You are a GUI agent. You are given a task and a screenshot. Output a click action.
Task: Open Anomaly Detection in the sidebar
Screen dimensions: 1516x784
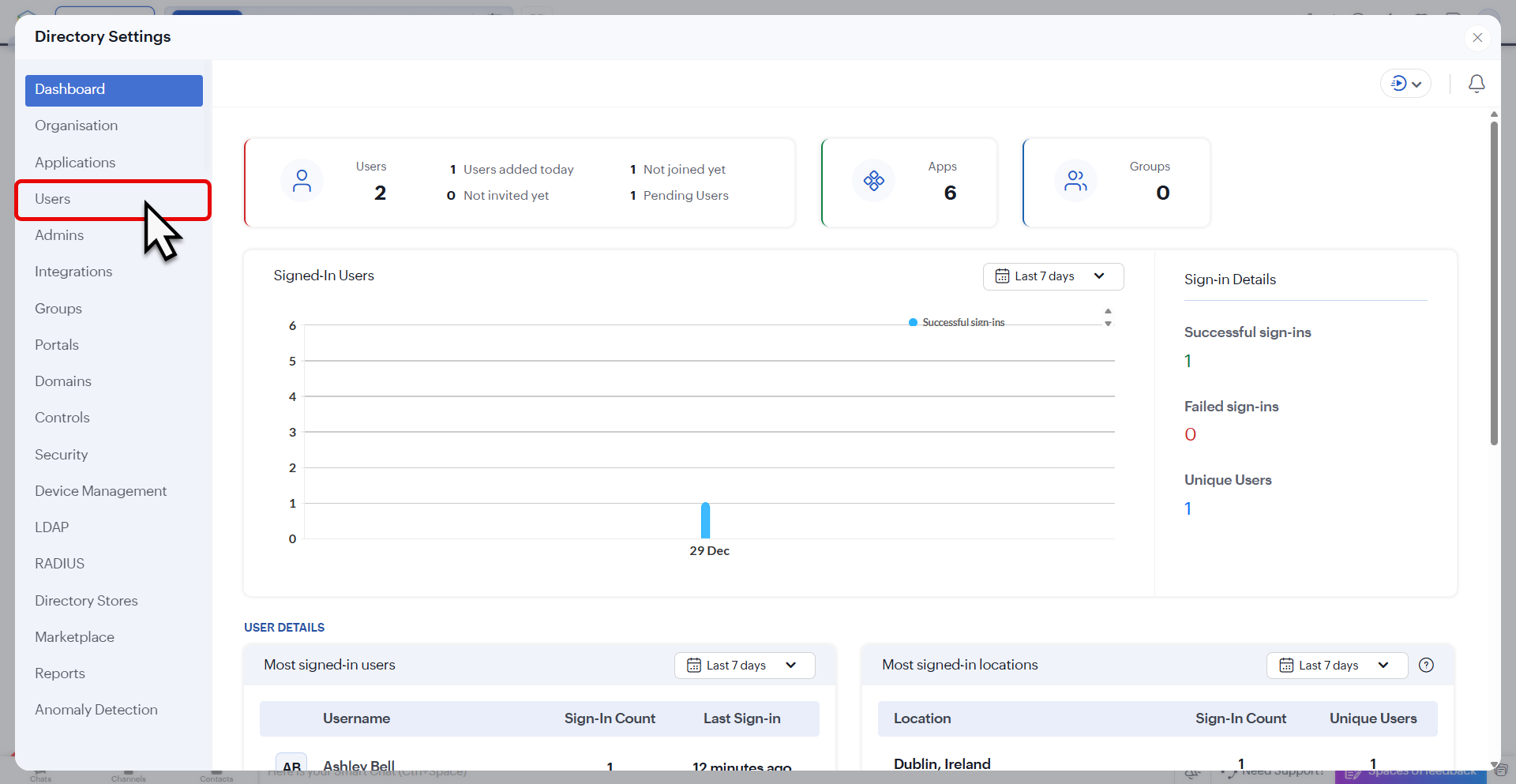(x=96, y=710)
